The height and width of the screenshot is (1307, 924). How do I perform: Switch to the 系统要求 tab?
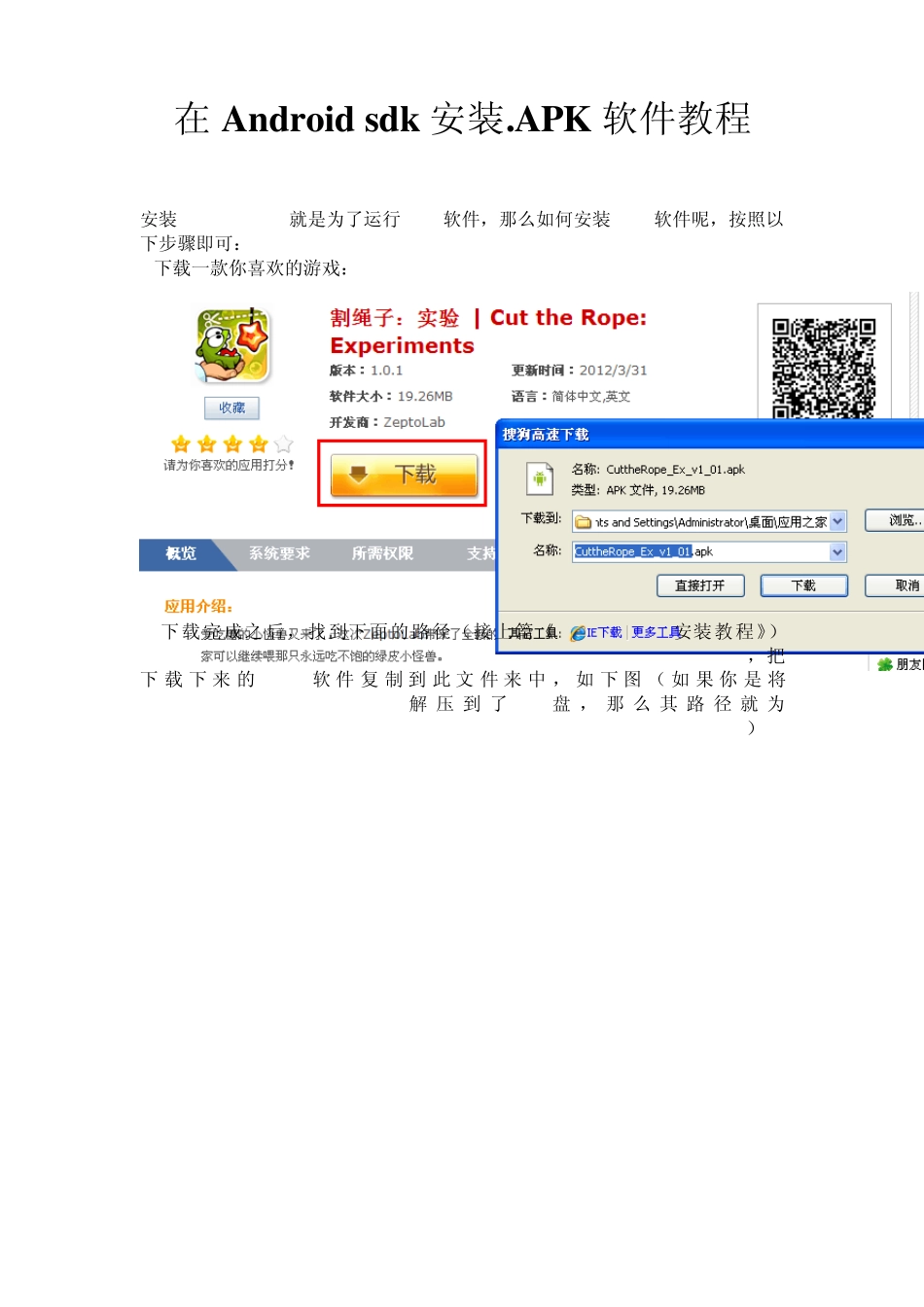click(x=279, y=553)
